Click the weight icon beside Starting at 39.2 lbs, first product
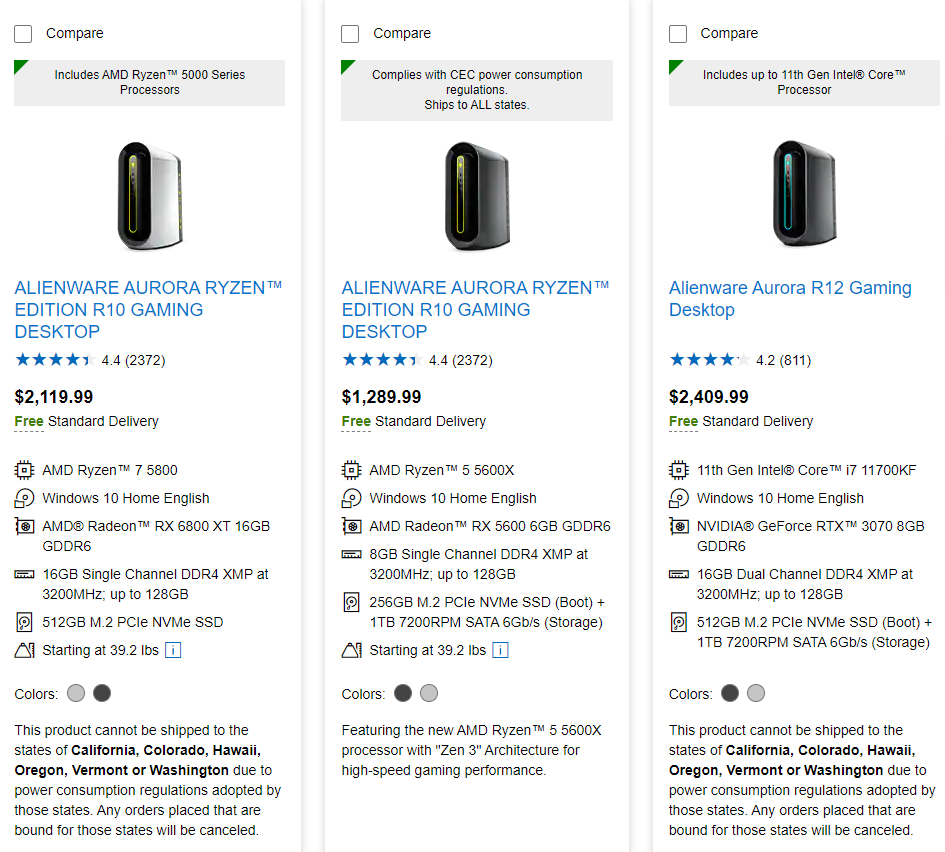The width and height of the screenshot is (945, 852). click(24, 650)
